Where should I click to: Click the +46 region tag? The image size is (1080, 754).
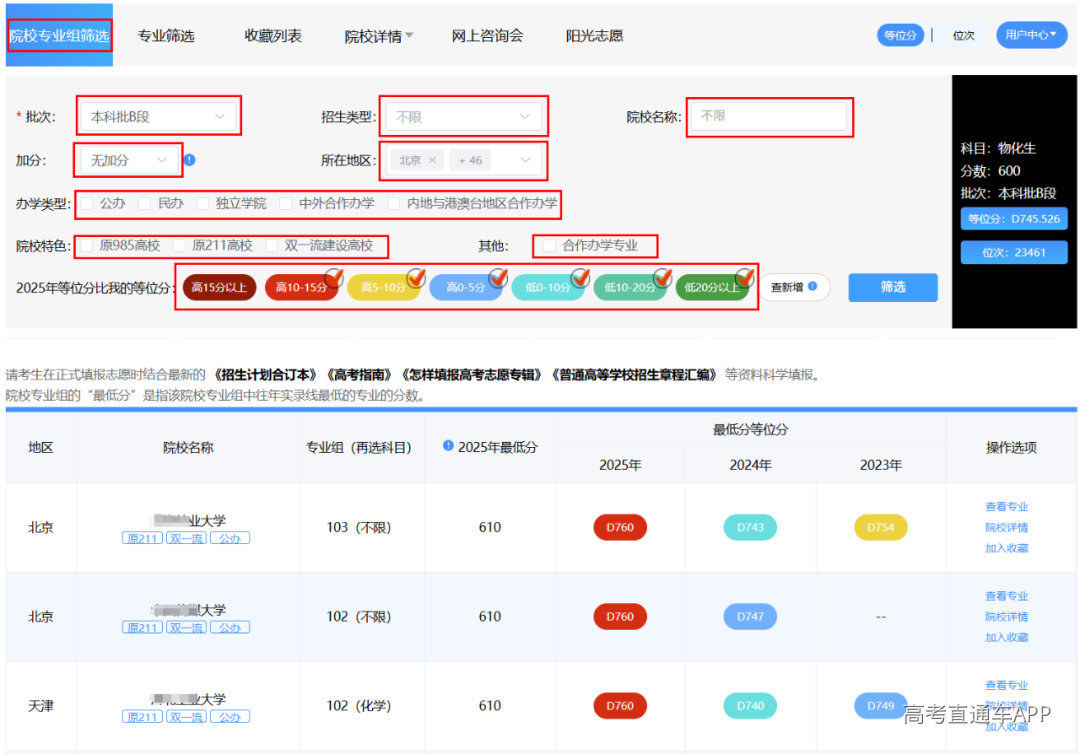470,160
